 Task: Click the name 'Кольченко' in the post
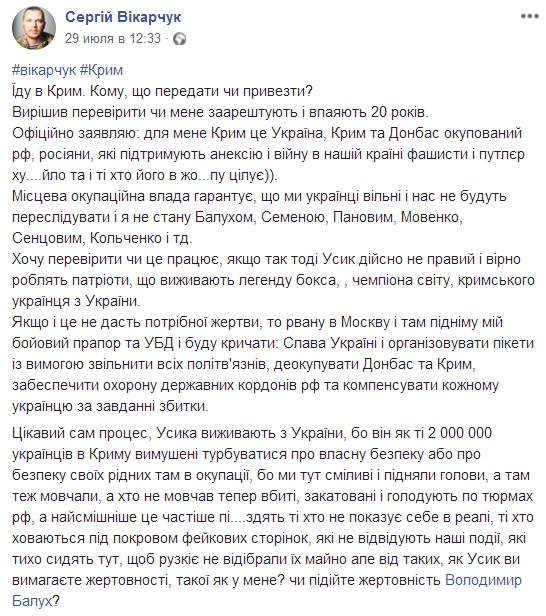pyautogui.click(x=124, y=238)
